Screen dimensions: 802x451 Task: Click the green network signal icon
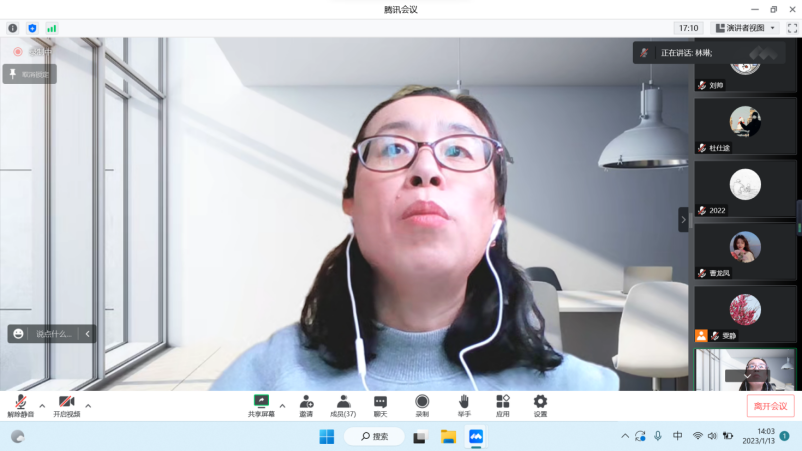(51, 28)
